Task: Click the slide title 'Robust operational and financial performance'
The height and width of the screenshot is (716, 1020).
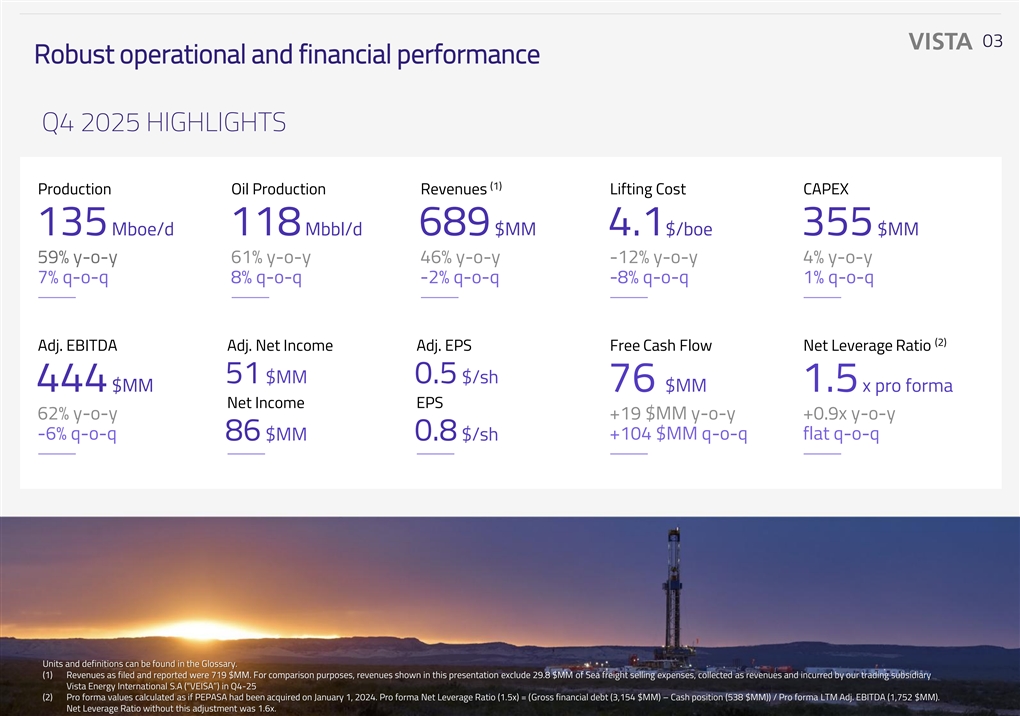Action: 286,54
